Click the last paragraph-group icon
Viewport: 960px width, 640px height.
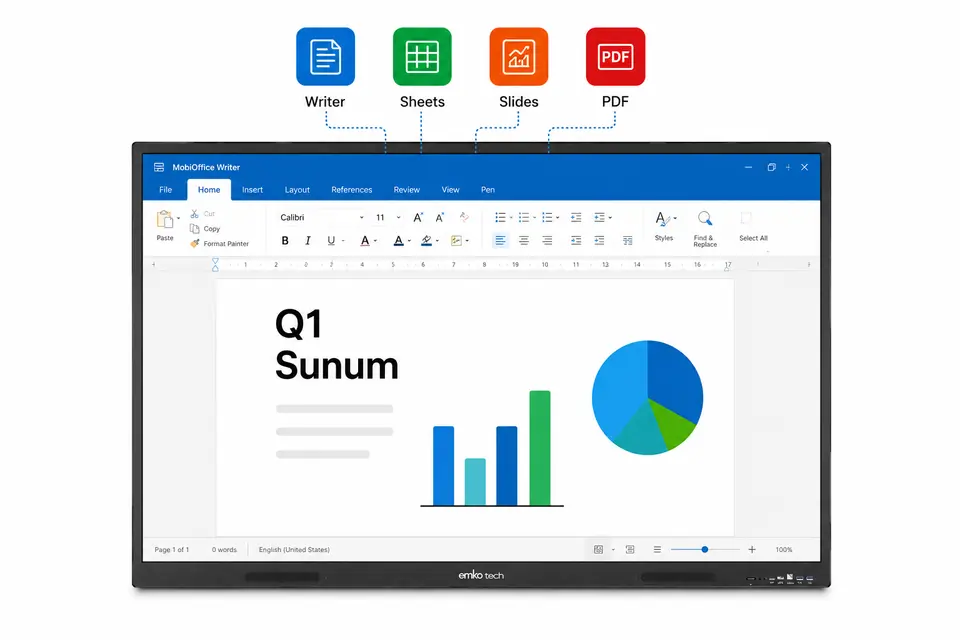(628, 241)
